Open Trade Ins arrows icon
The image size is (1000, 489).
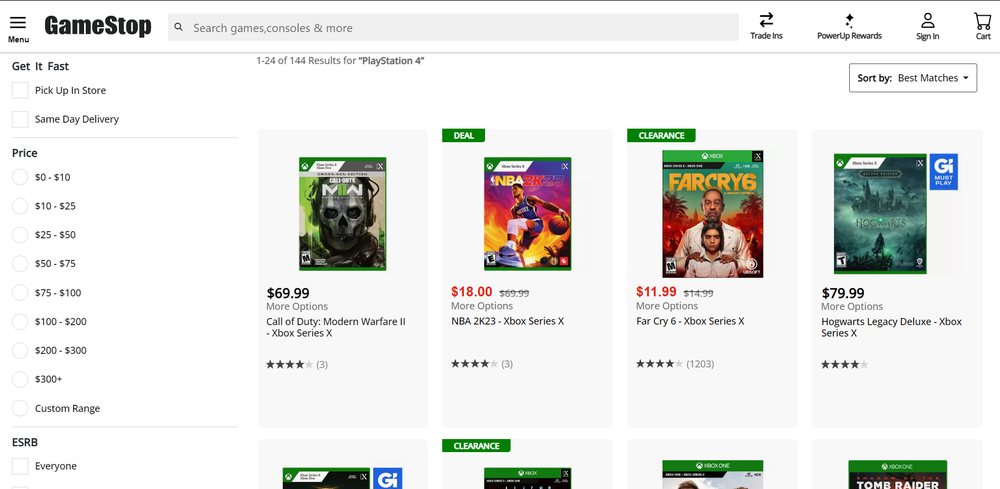[x=766, y=20]
